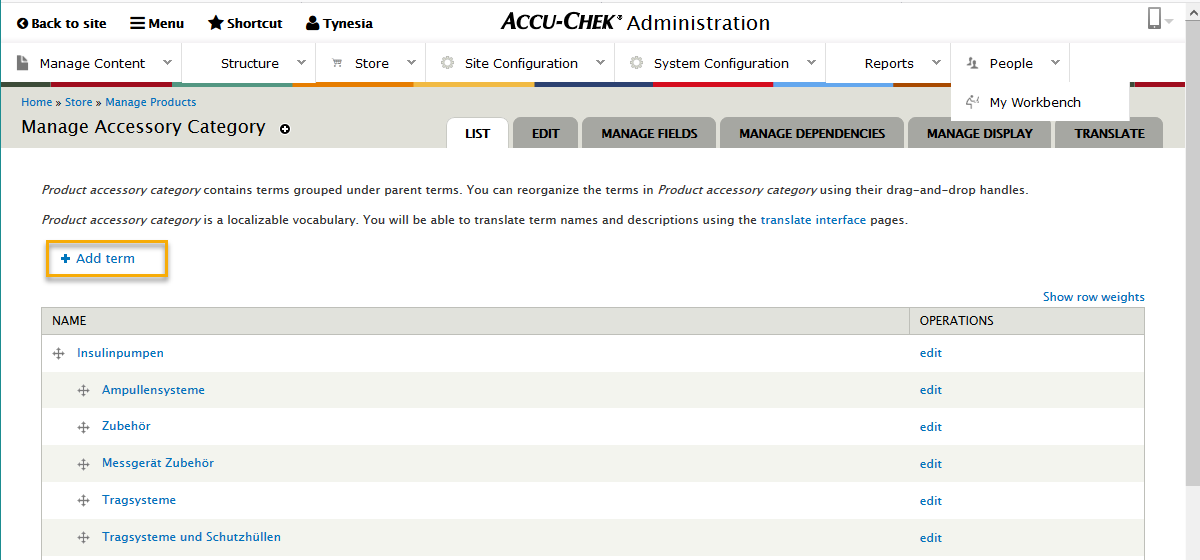Open the MANAGE FIELDS tab

(x=651, y=133)
